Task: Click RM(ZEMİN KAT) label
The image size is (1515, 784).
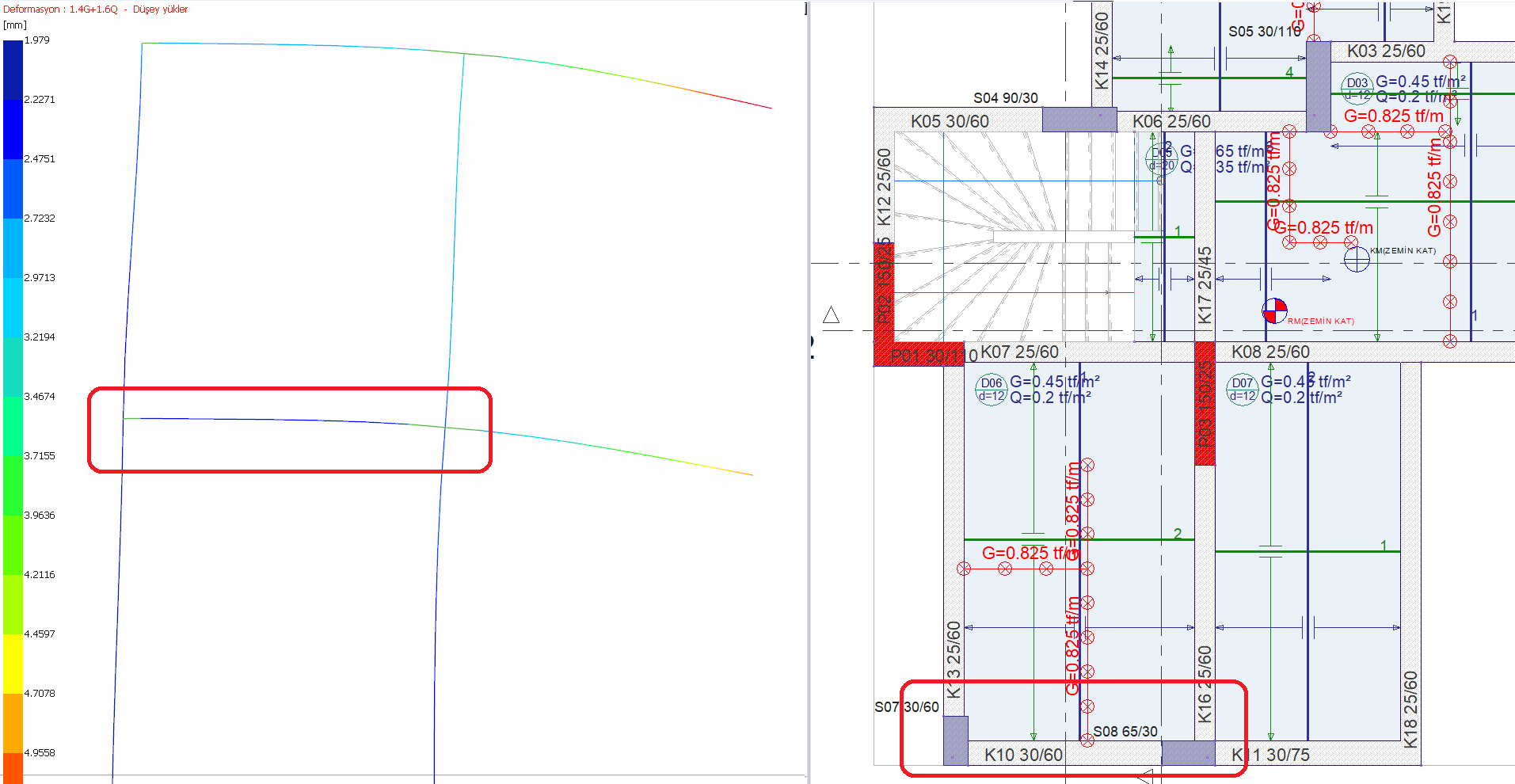Action: (x=1321, y=321)
